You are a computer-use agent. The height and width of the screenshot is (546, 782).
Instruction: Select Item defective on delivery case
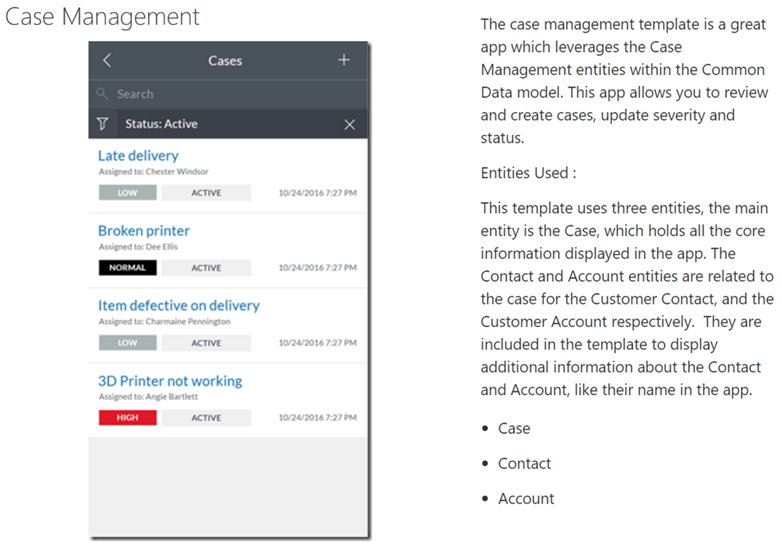point(178,306)
